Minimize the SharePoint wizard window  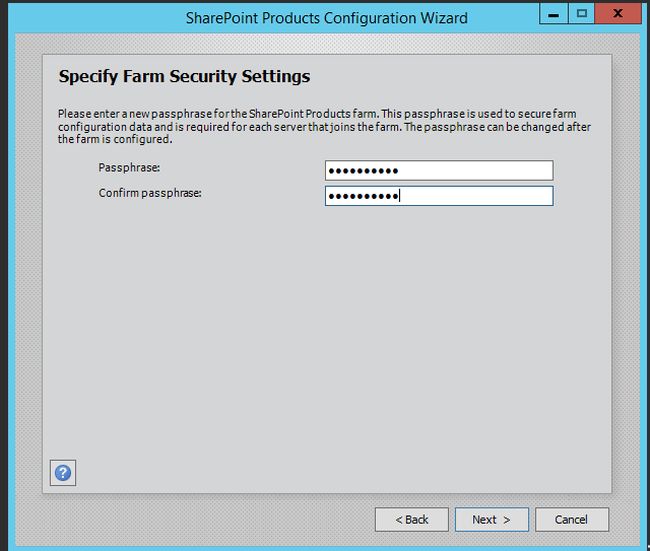tap(554, 14)
